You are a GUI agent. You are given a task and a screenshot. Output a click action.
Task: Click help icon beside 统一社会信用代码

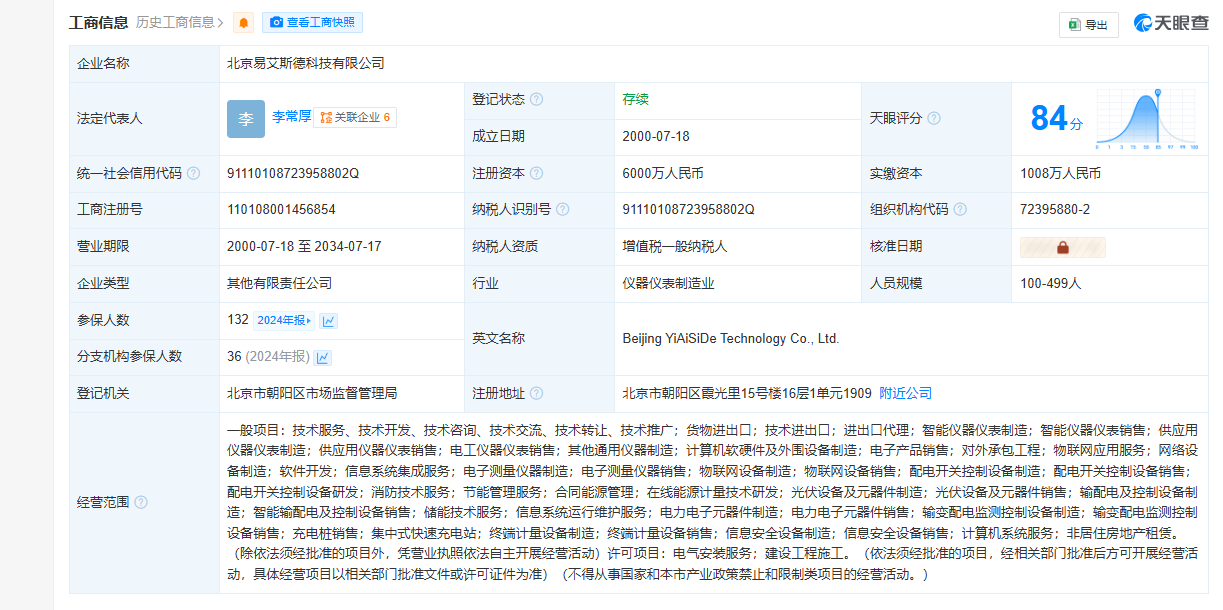point(193,173)
